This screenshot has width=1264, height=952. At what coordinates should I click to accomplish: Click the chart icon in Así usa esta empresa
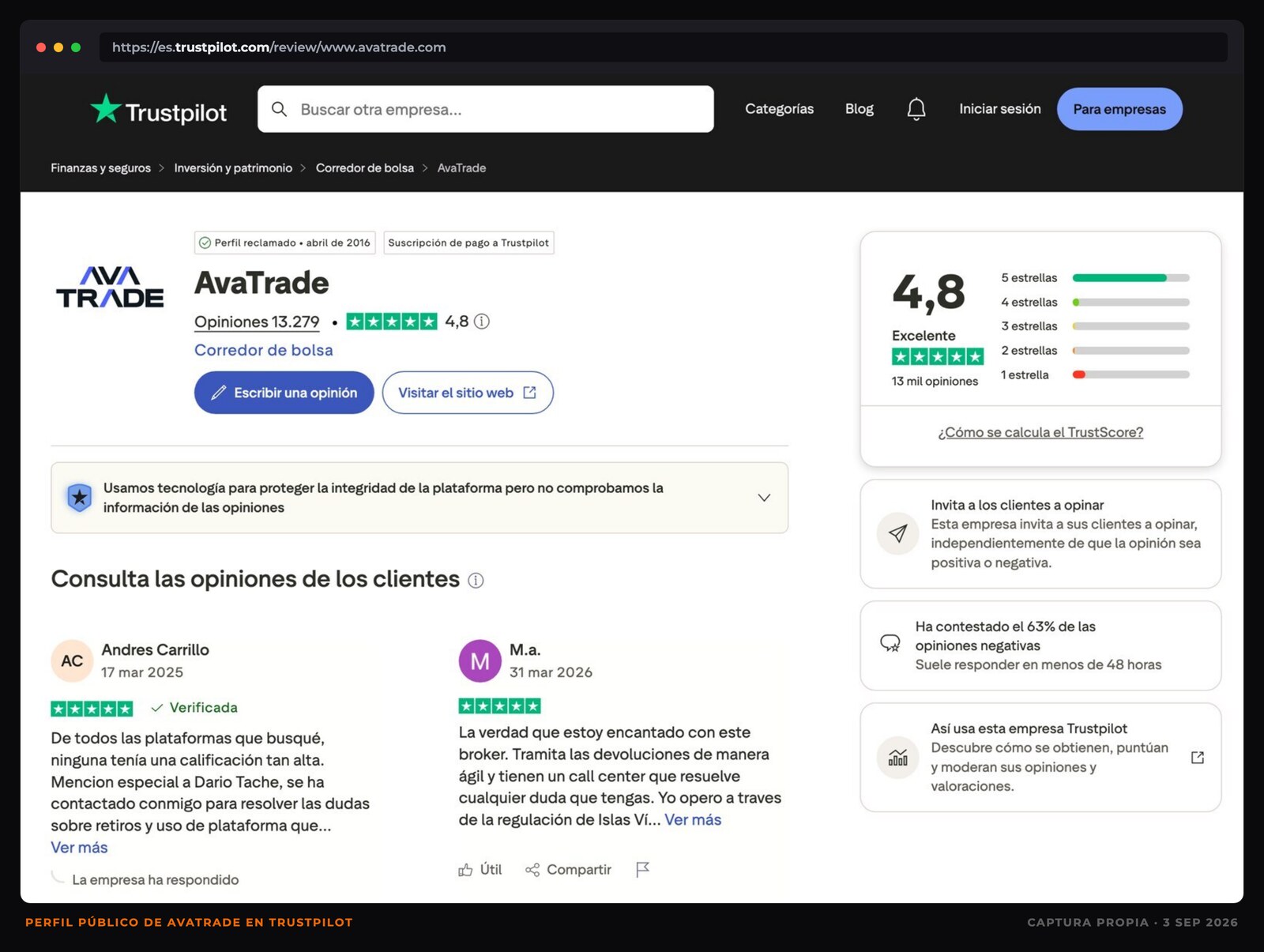tap(897, 758)
